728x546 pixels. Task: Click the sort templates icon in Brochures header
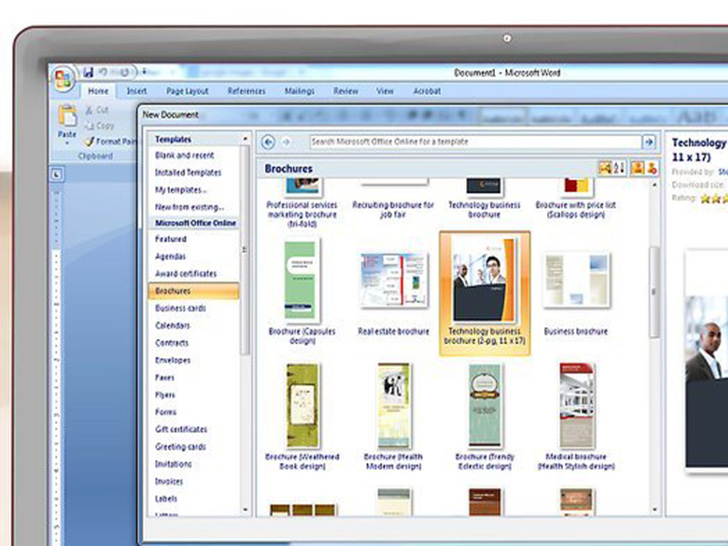(619, 168)
